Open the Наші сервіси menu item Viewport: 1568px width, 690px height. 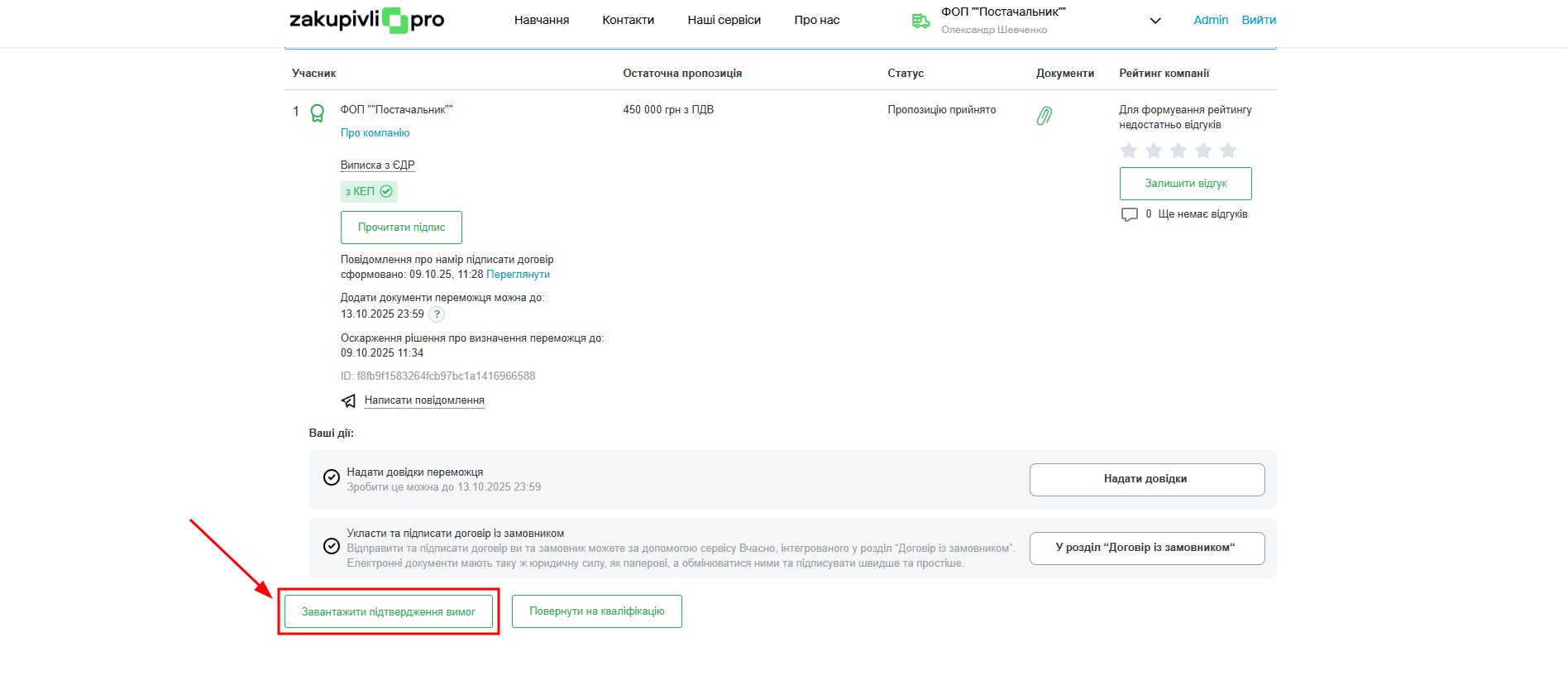724,20
